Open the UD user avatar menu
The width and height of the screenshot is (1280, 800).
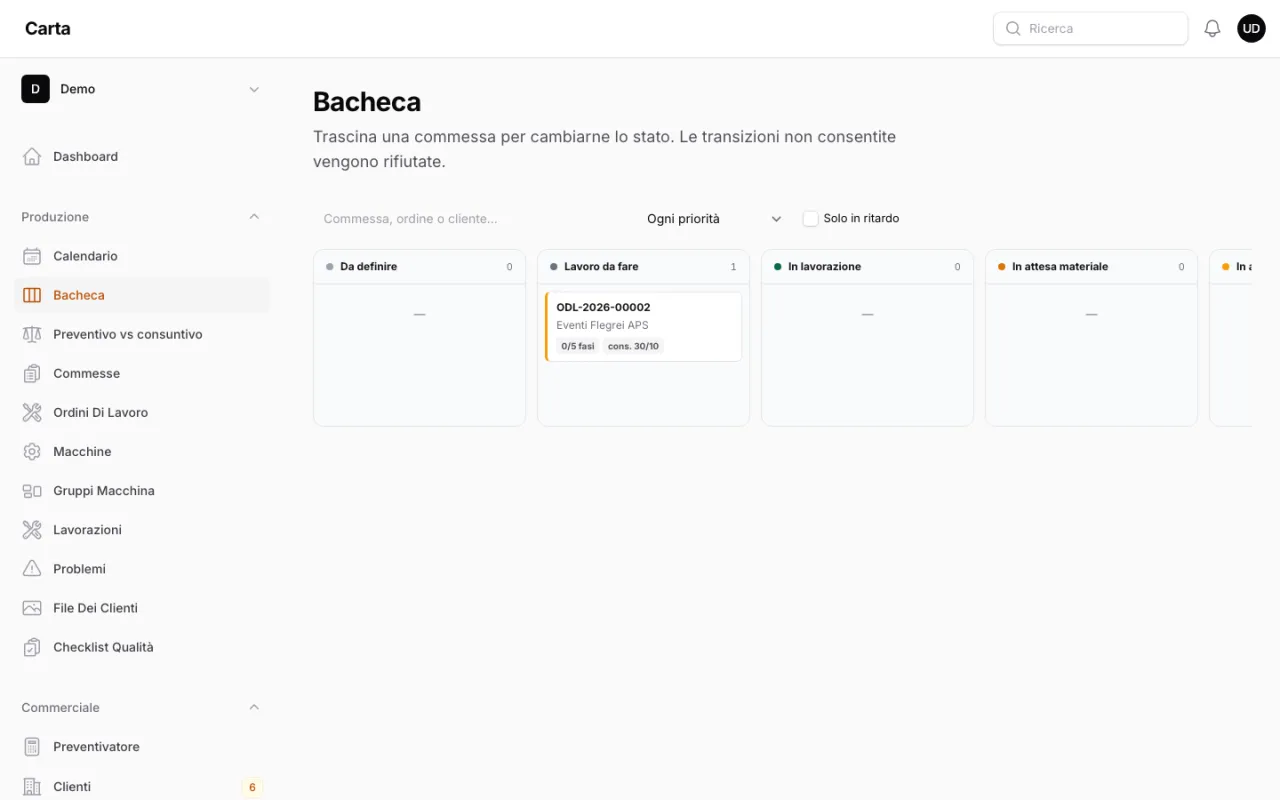pos(1251,29)
